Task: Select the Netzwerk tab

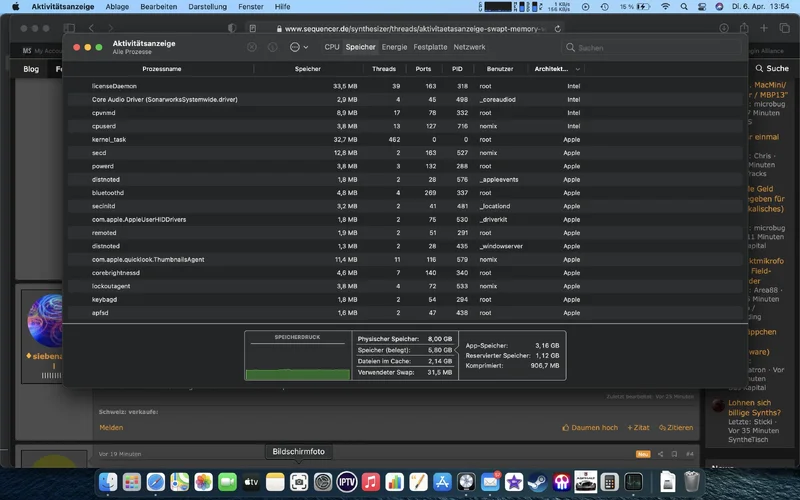Action: pyautogui.click(x=469, y=47)
